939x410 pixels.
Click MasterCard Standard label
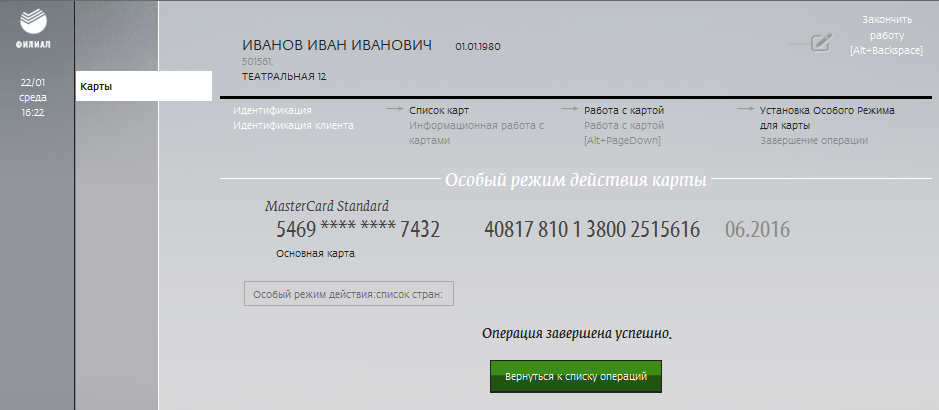click(327, 206)
